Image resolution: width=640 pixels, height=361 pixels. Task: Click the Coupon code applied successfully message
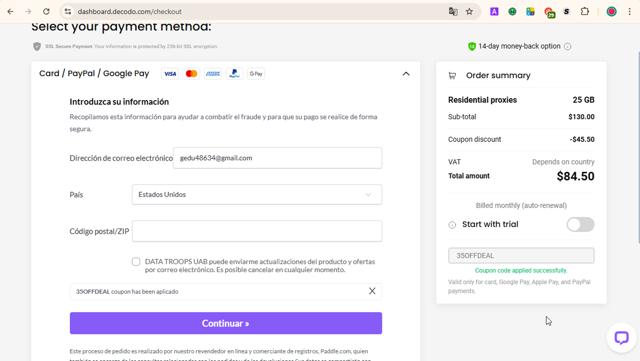pos(521,270)
